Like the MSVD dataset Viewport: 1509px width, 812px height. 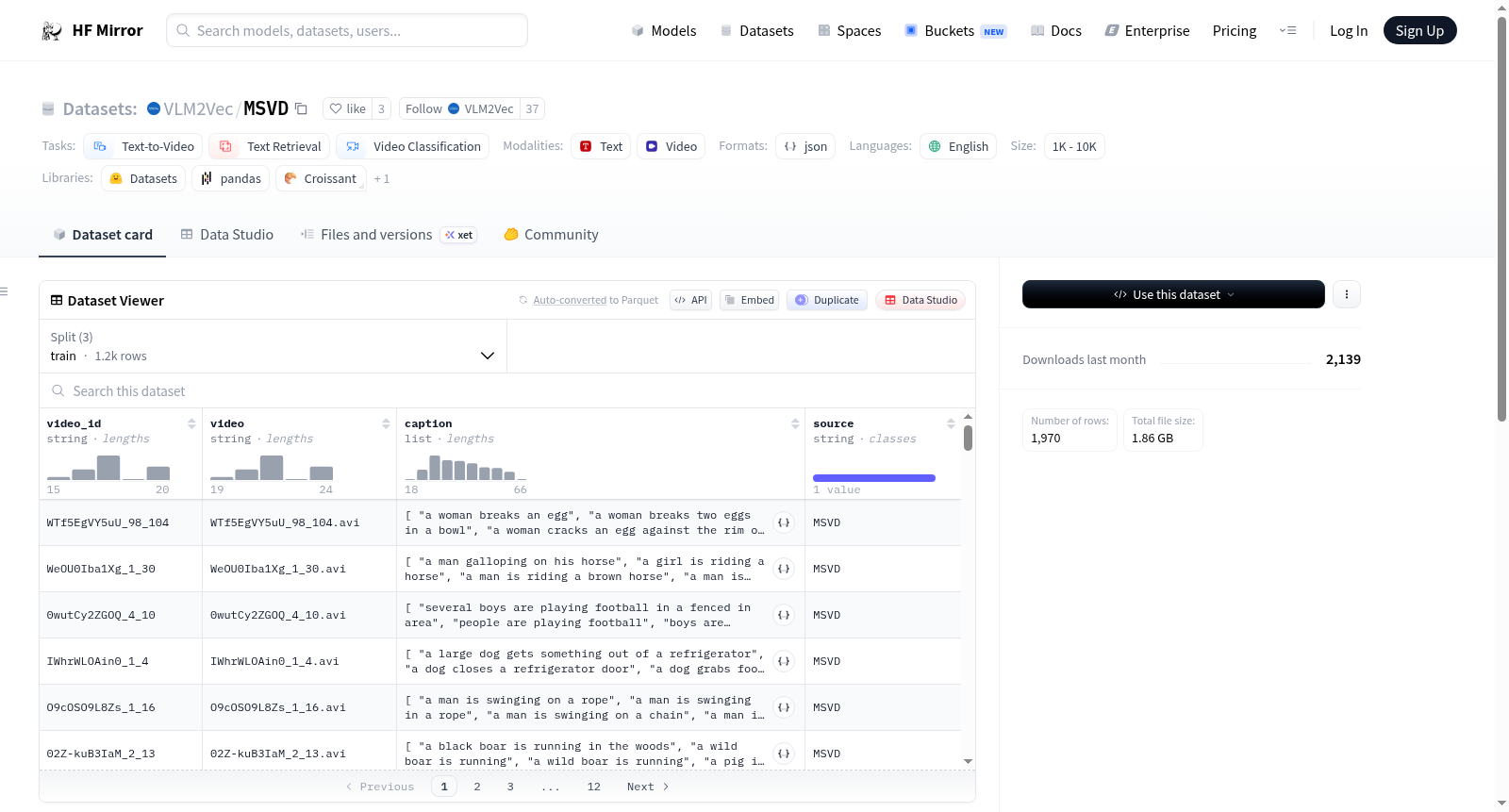point(347,108)
